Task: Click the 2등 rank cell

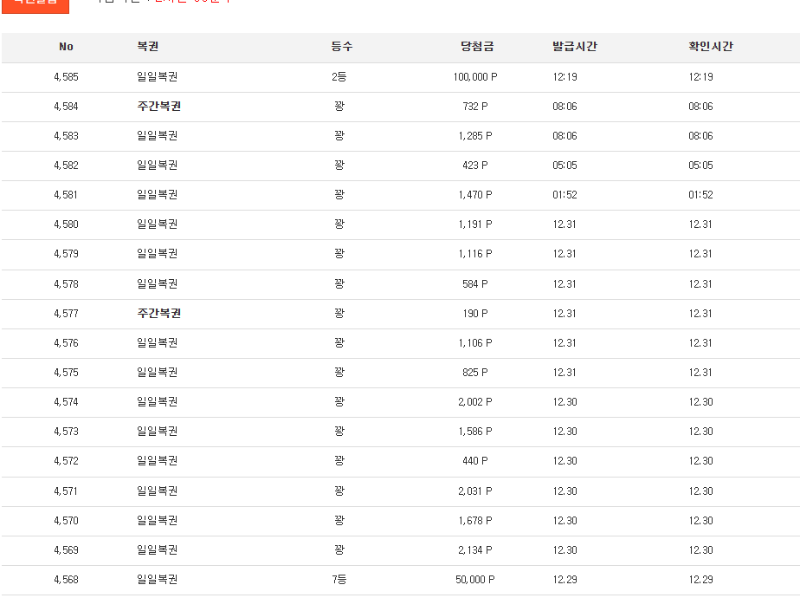Action: coord(340,77)
